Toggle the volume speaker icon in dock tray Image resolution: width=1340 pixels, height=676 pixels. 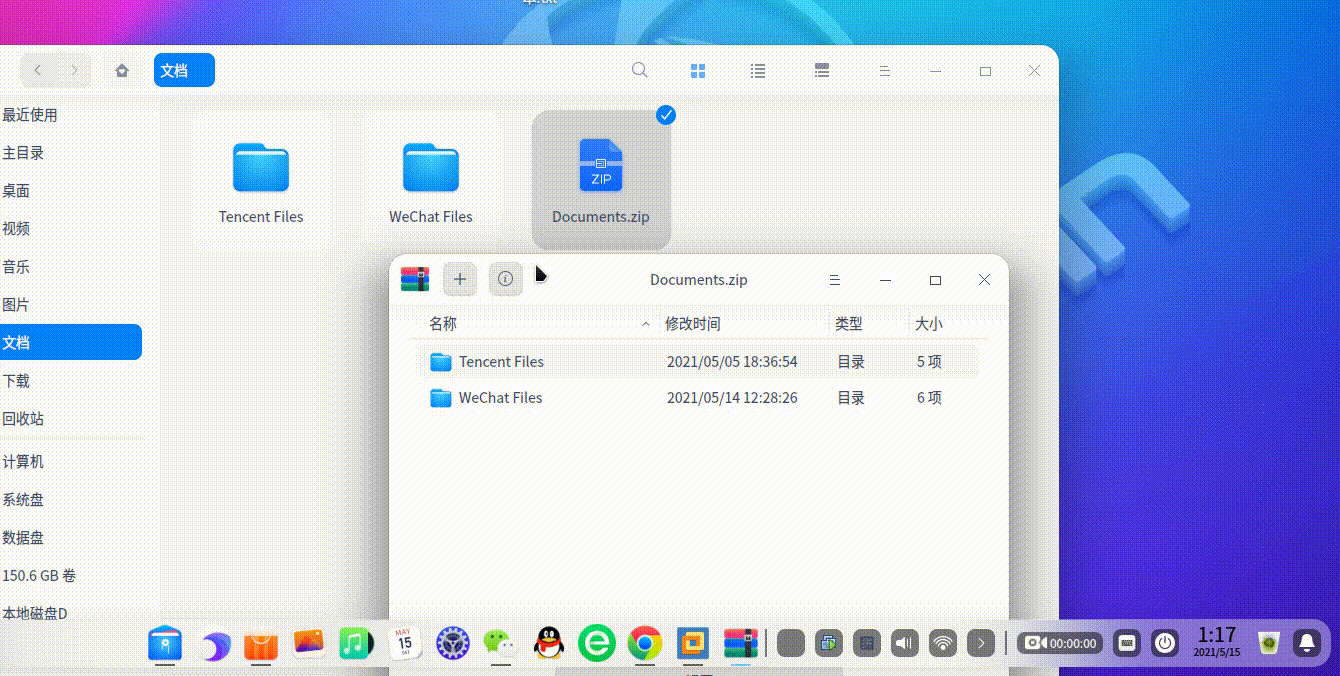tap(905, 643)
